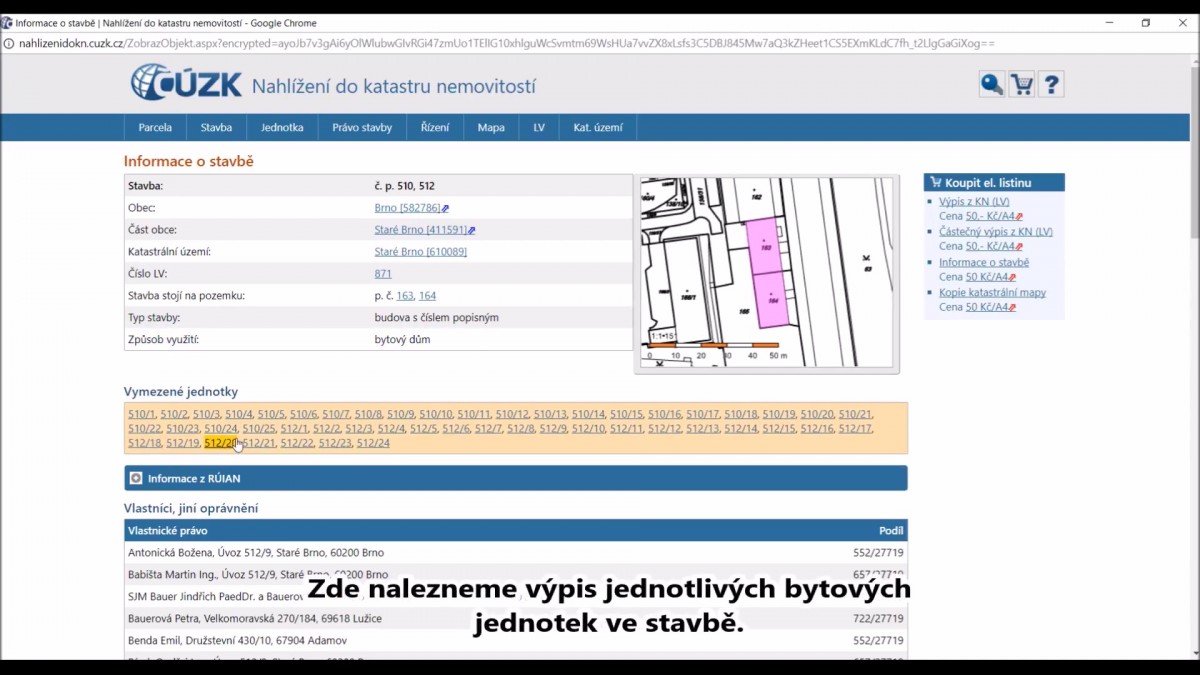Click Kopie katastrální mapy link
Image resolution: width=1200 pixels, height=675 pixels.
click(x=992, y=293)
